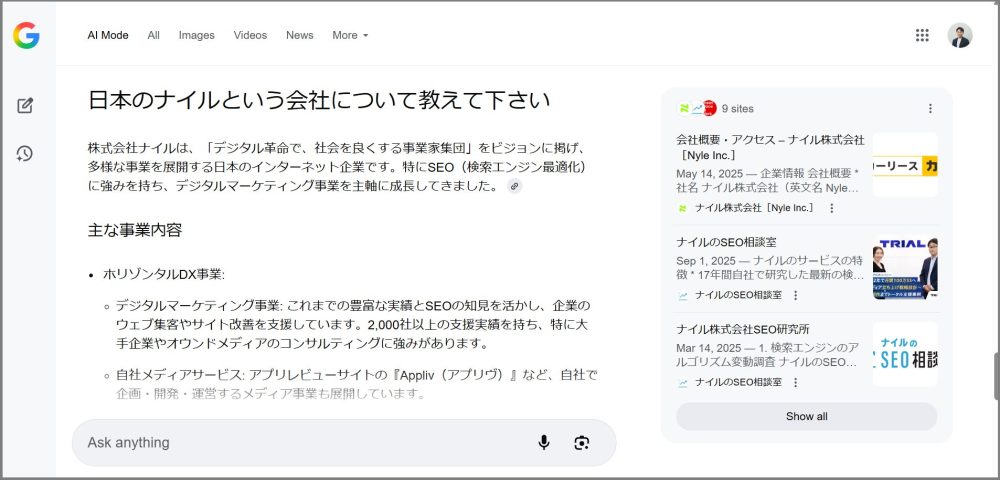
Task: Click the ホリゾンタルDX事業 bullet text
Action: pos(164,275)
